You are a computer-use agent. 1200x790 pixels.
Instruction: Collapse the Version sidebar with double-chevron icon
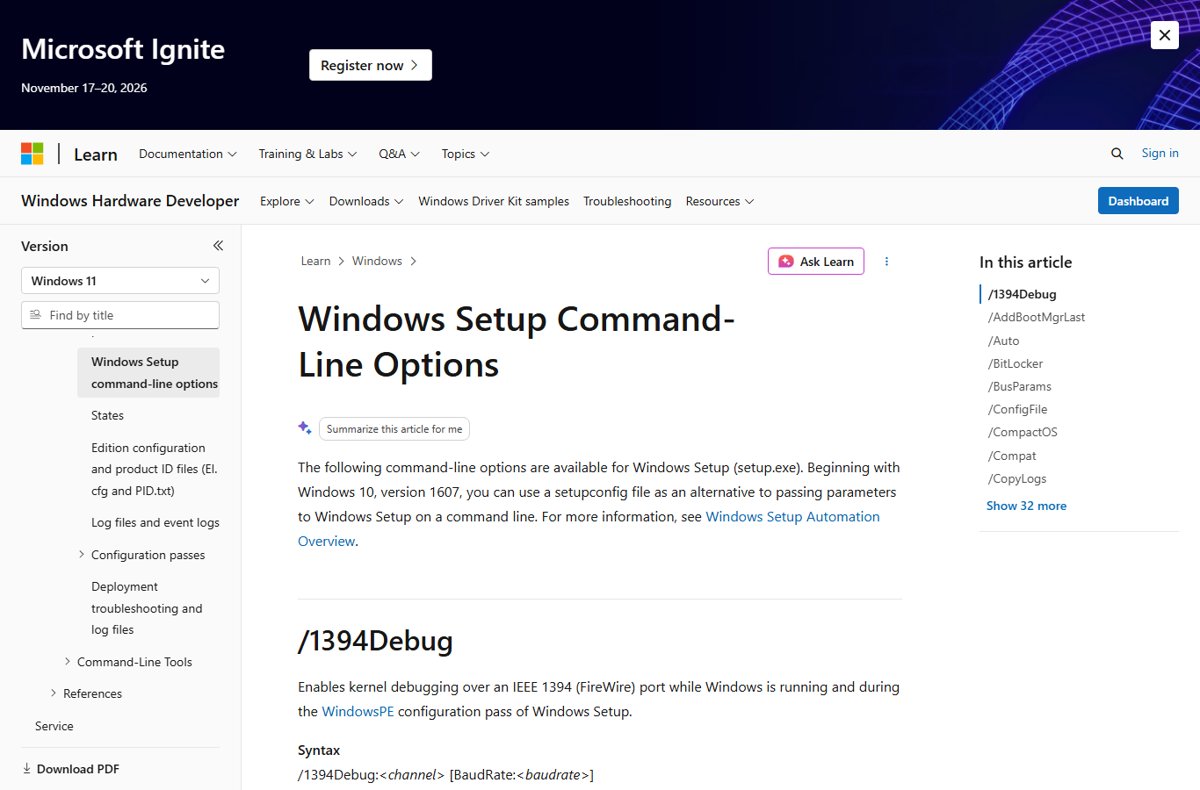(x=218, y=245)
